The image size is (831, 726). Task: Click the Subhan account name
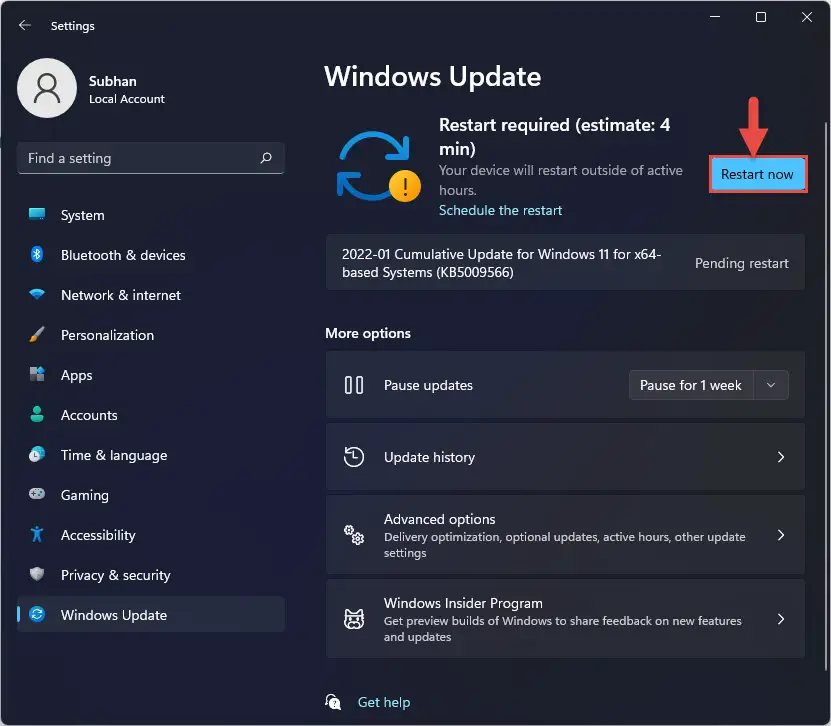112,81
